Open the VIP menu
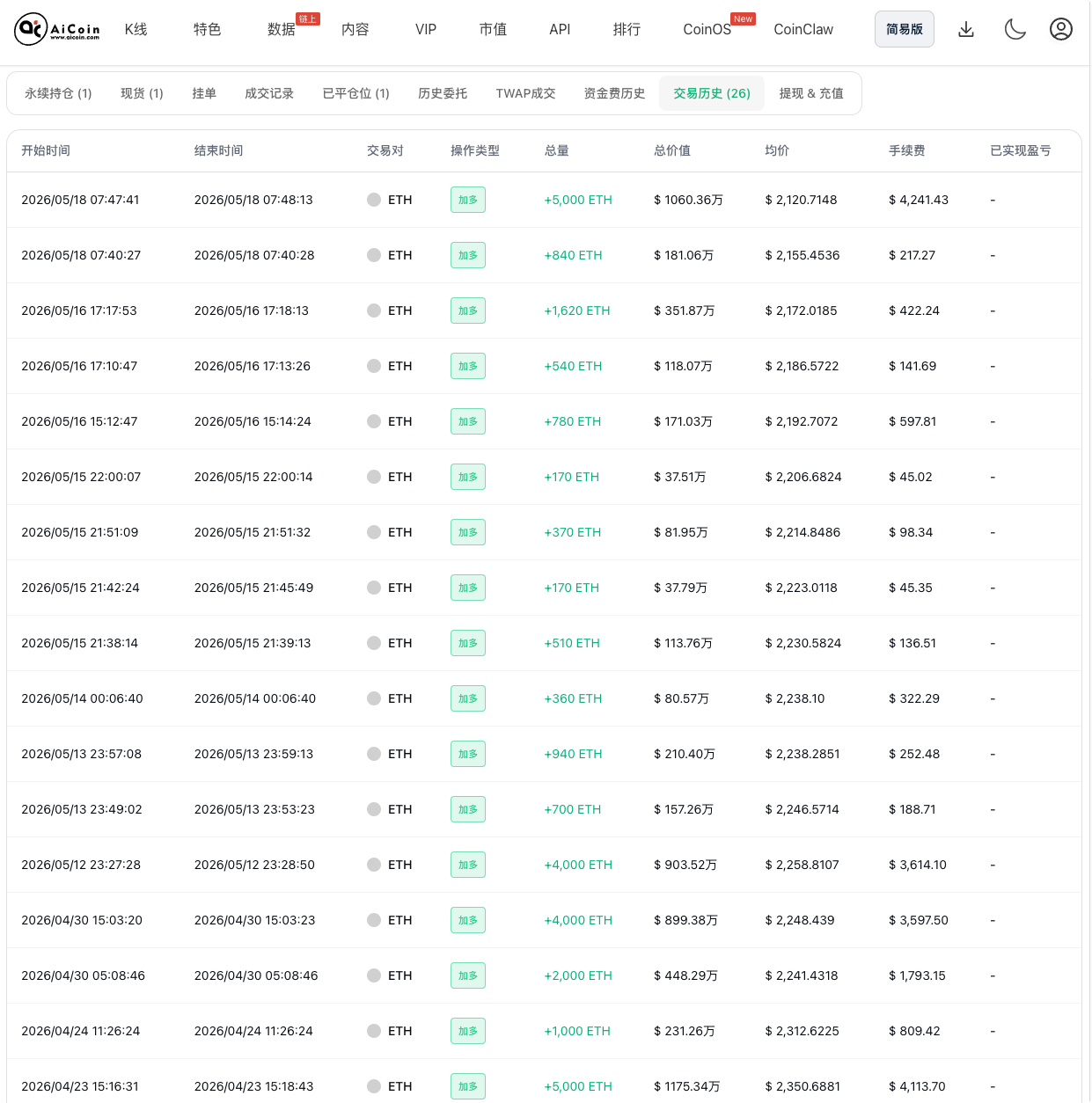The height and width of the screenshot is (1103, 1092). coord(426,29)
